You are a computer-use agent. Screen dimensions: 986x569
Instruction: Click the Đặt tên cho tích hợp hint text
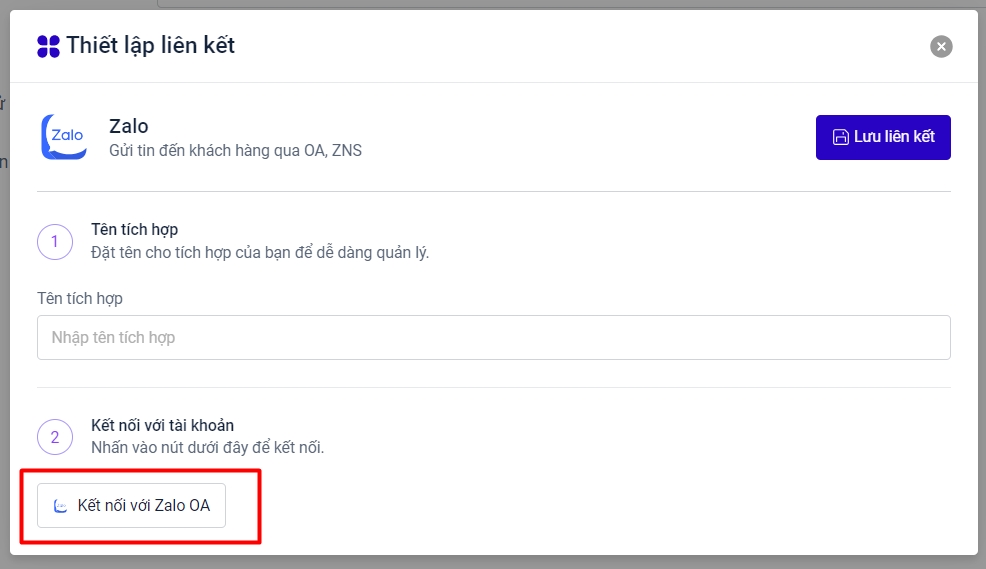(x=259, y=252)
